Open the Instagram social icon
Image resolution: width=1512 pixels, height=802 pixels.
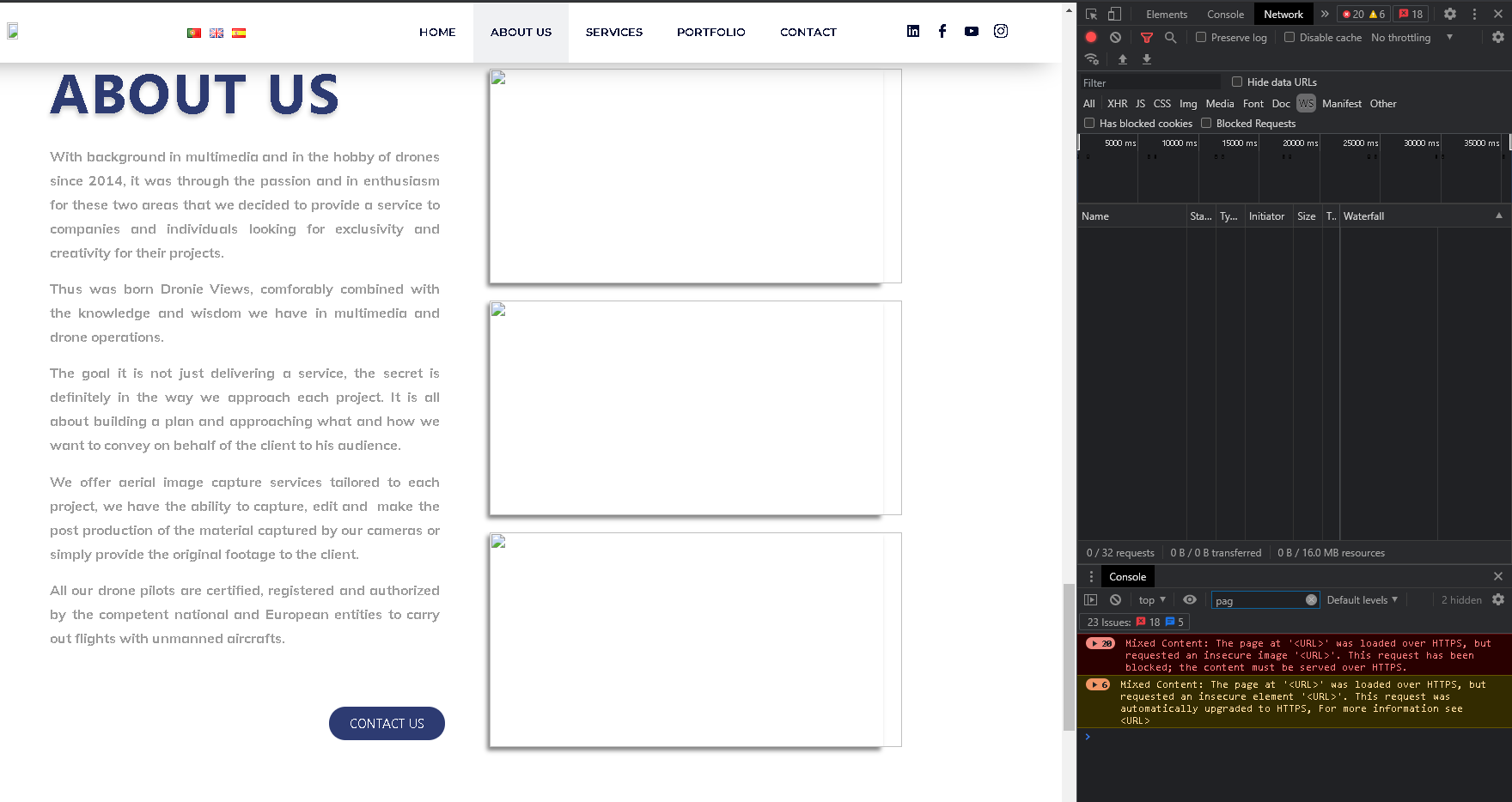[x=1001, y=31]
